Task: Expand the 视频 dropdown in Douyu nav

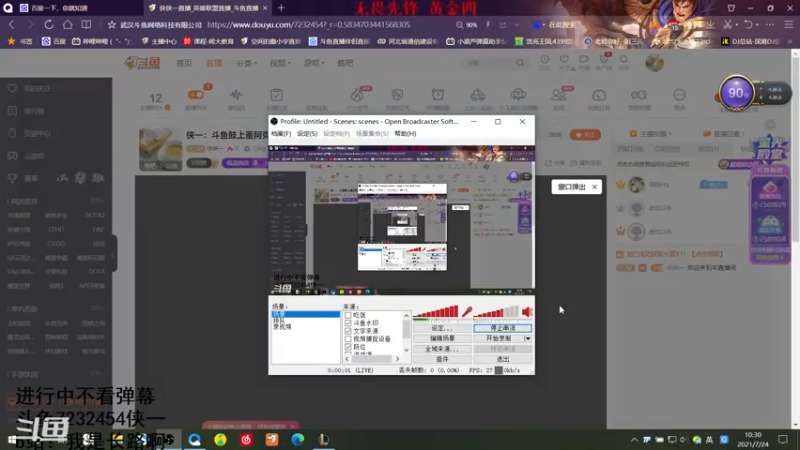Action: tap(280, 63)
